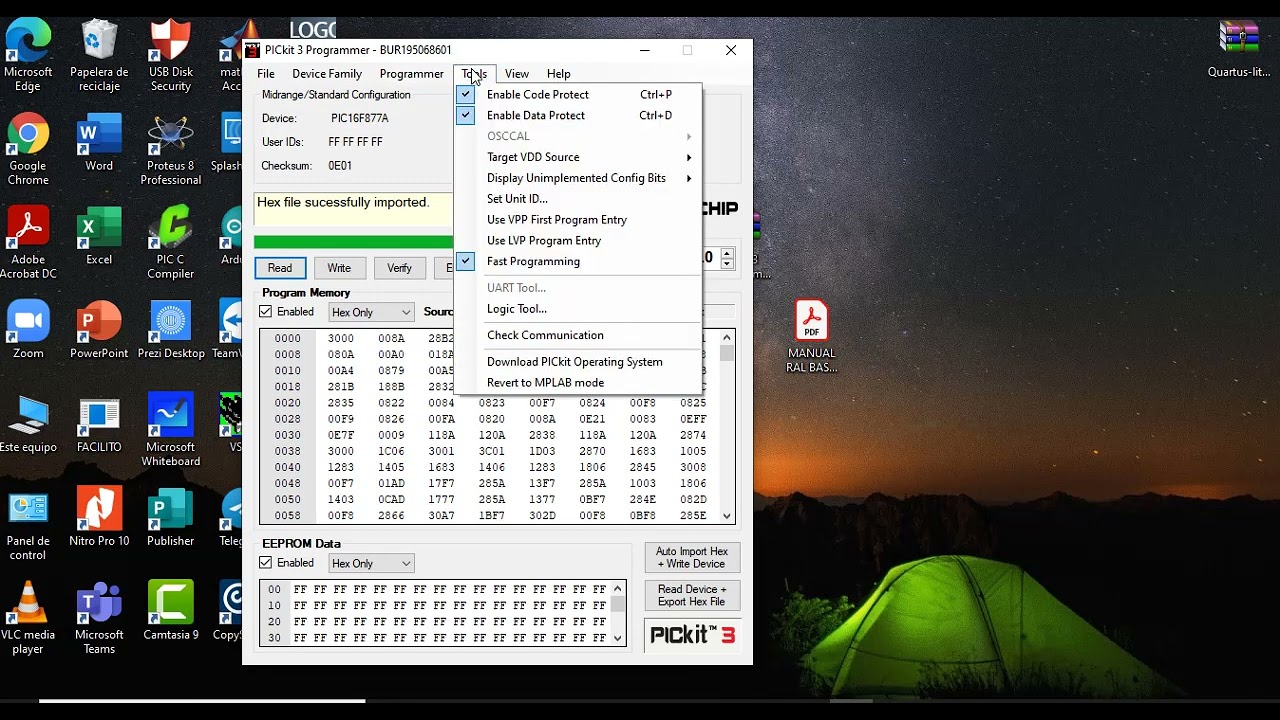Click the VDD voltage stepper arrows
This screenshot has height=720, width=1280.
728,258
